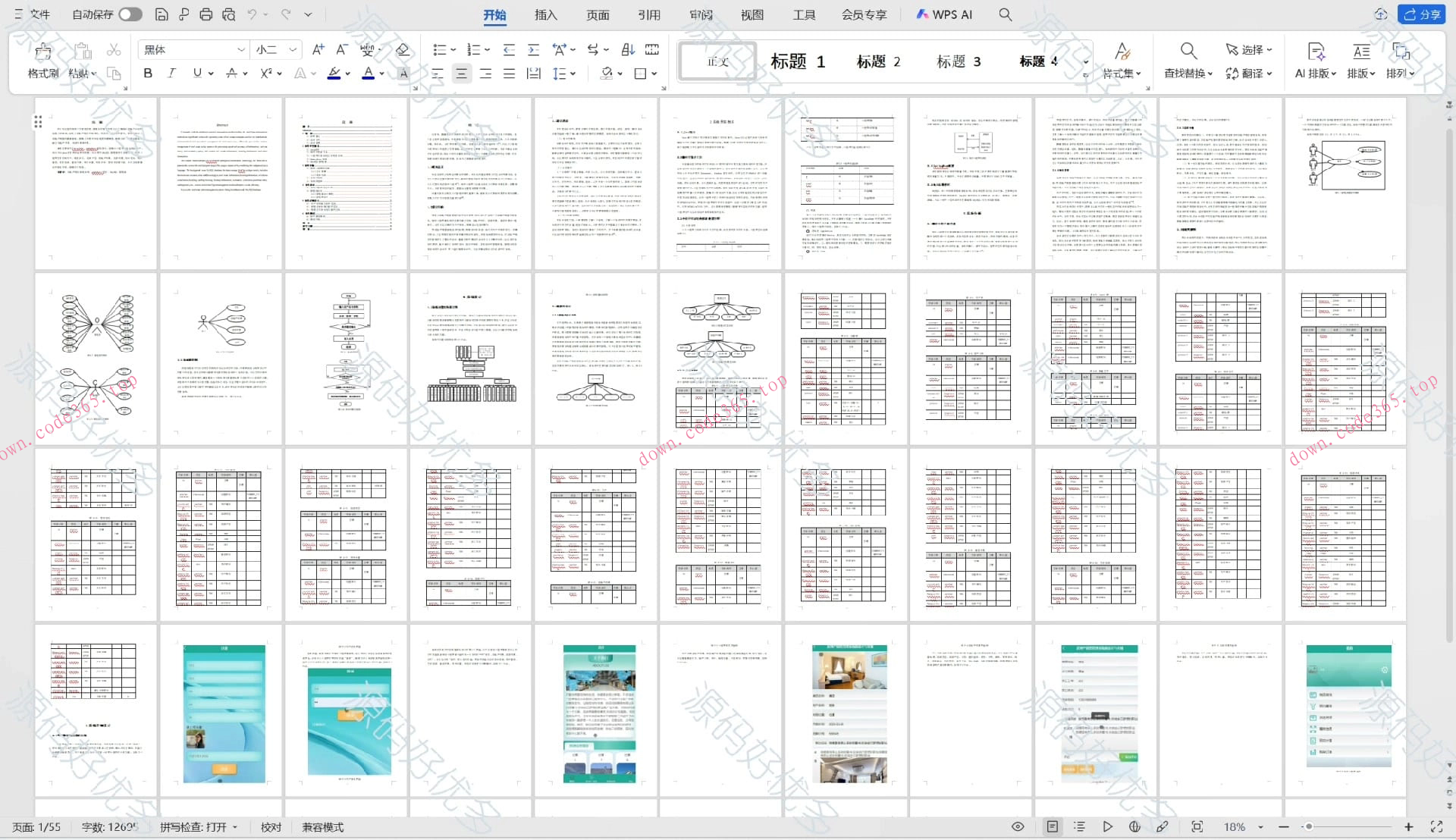This screenshot has width=1456, height=840.
Task: Apply italic formatting
Action: (x=172, y=74)
